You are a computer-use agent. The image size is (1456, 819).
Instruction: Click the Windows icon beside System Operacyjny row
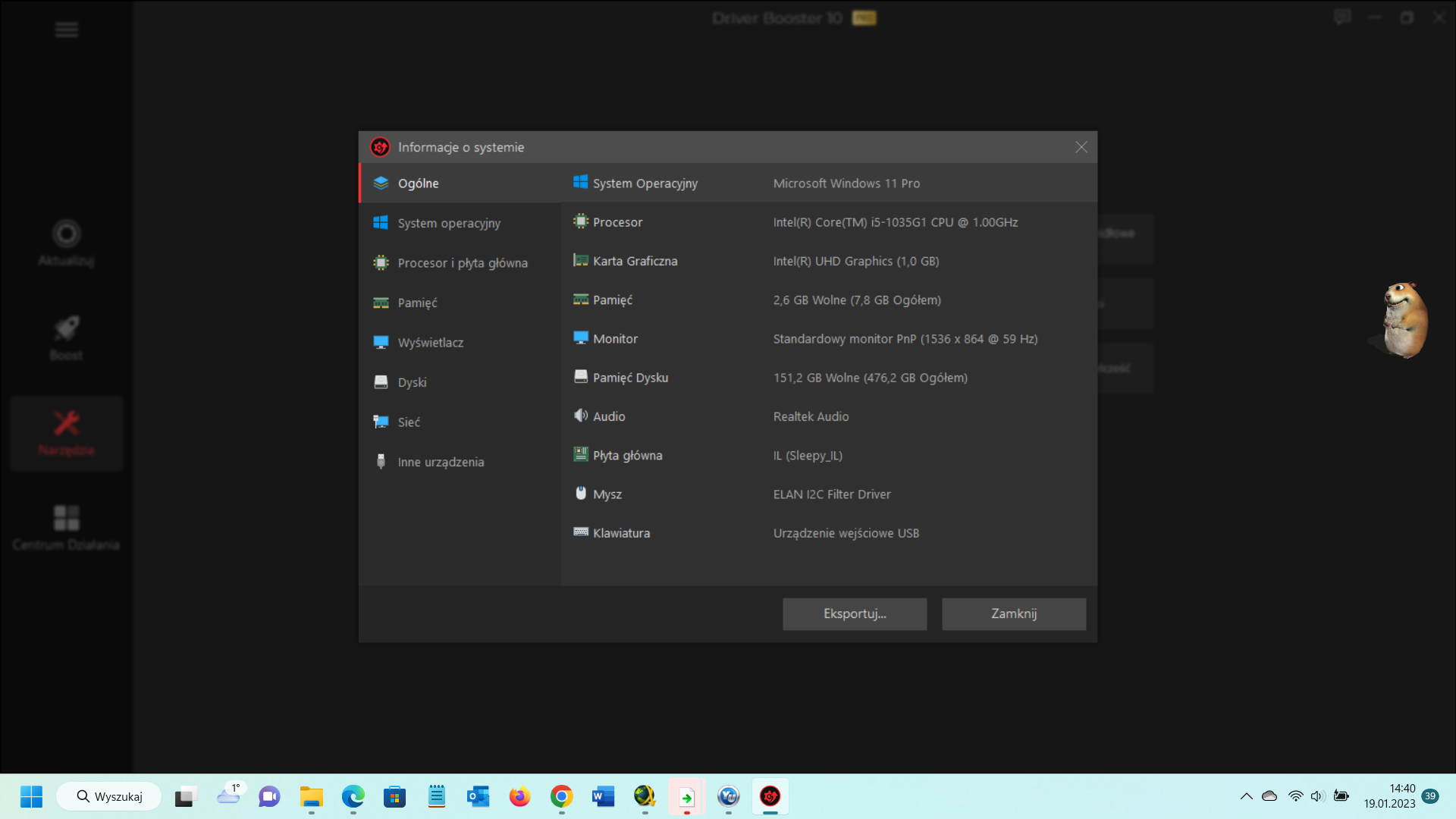click(580, 182)
